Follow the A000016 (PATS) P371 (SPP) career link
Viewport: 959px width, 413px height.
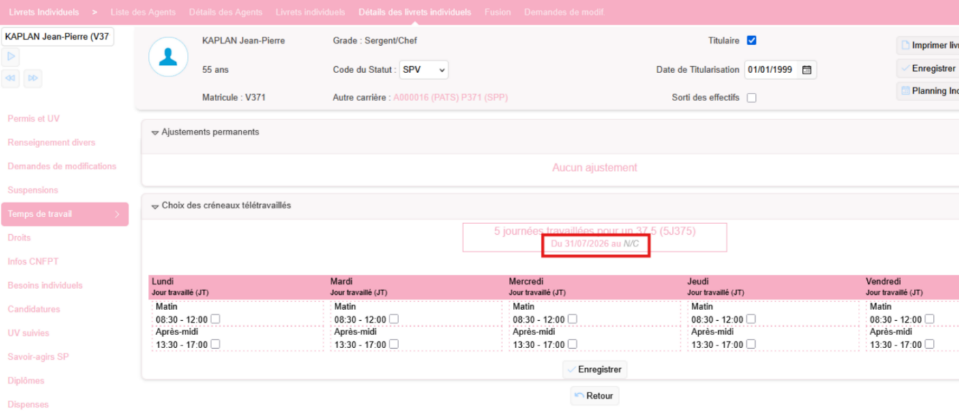tap(451, 97)
